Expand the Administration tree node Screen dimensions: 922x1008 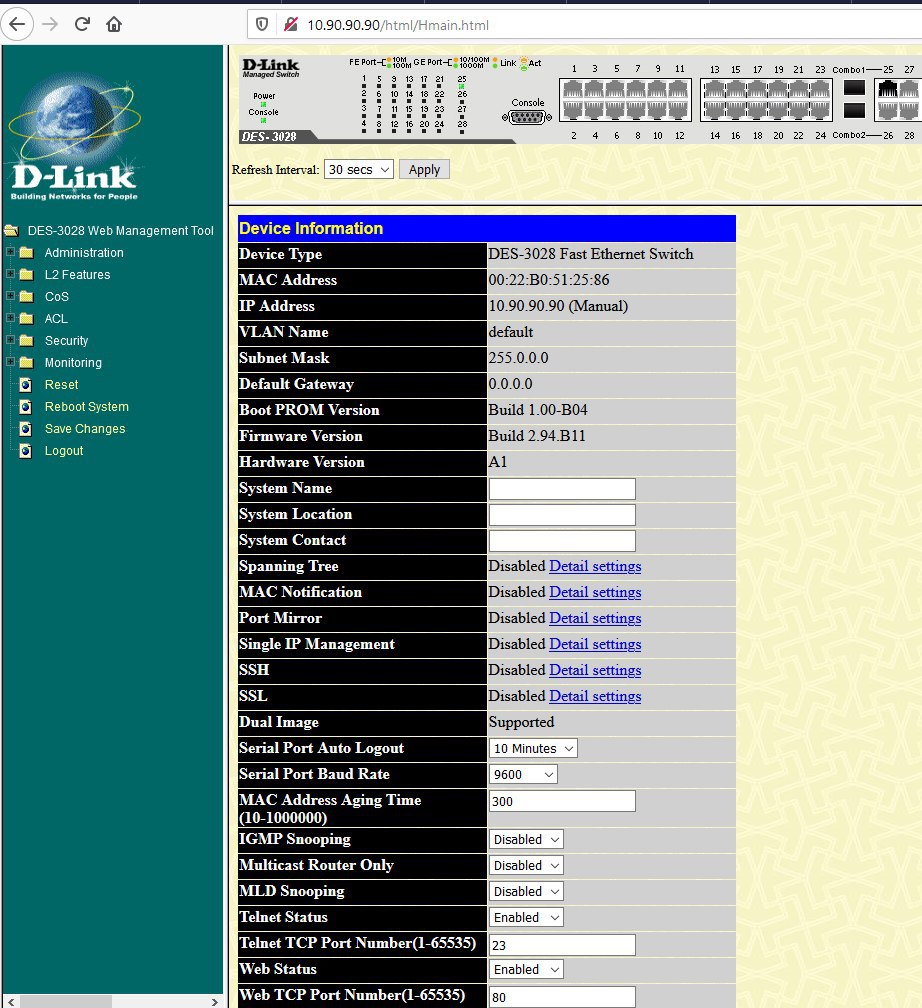10,252
